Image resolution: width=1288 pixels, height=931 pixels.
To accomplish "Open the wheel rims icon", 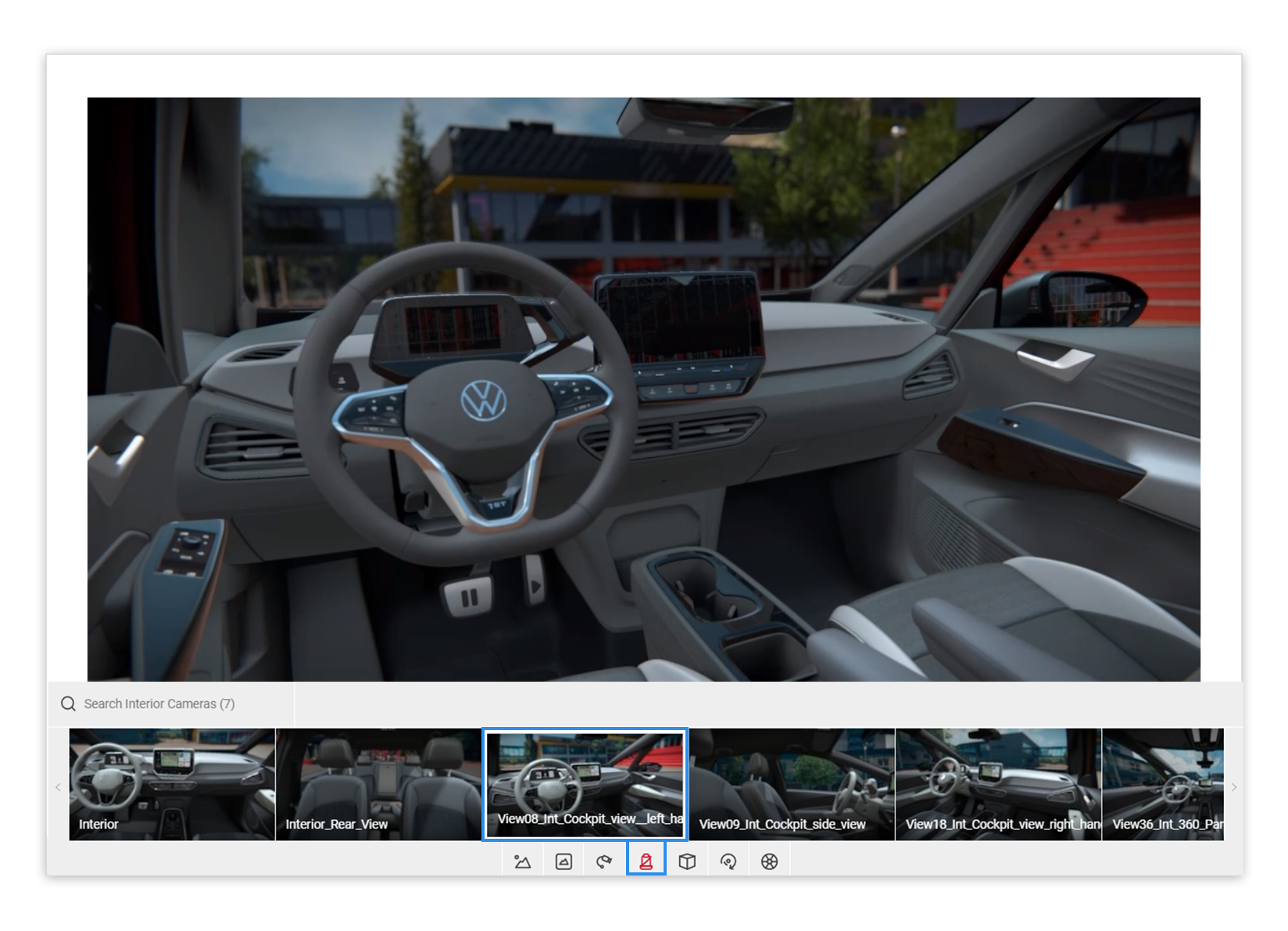I will (x=770, y=861).
